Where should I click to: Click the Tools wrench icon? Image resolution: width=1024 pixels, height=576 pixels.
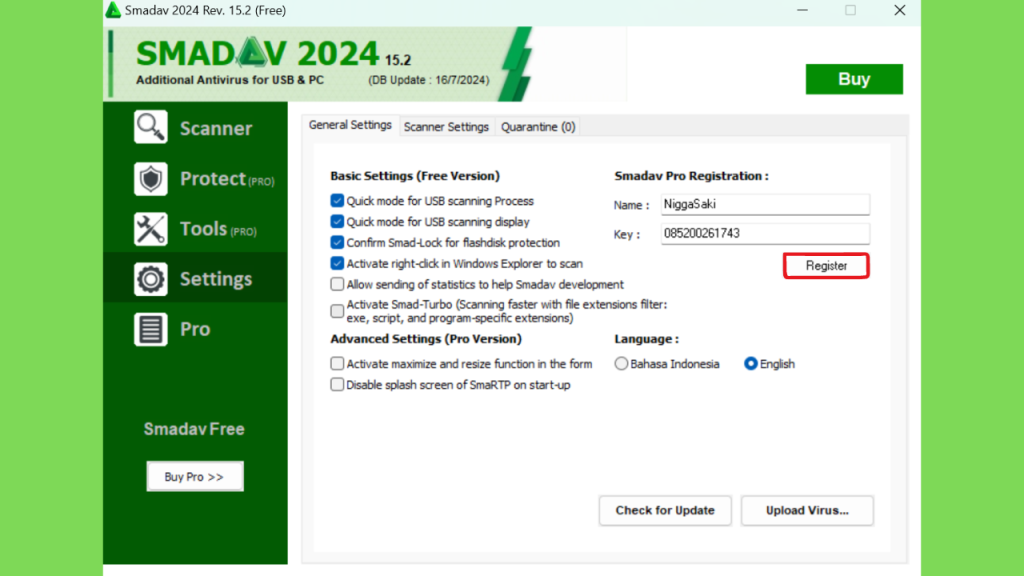[151, 229]
